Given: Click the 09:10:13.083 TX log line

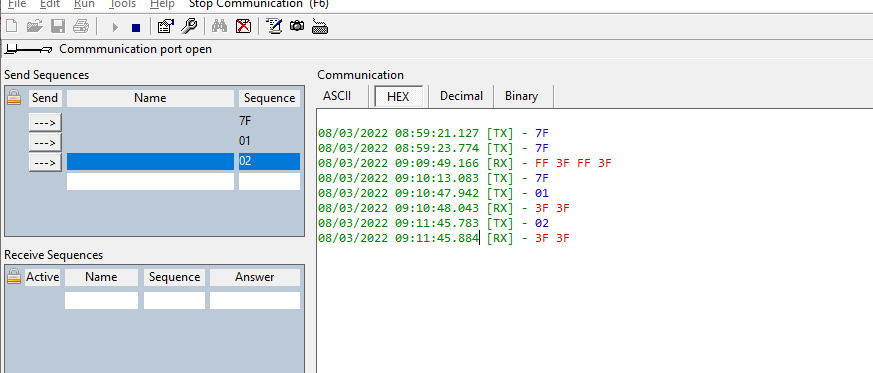Looking at the screenshot, I should click(434, 179).
